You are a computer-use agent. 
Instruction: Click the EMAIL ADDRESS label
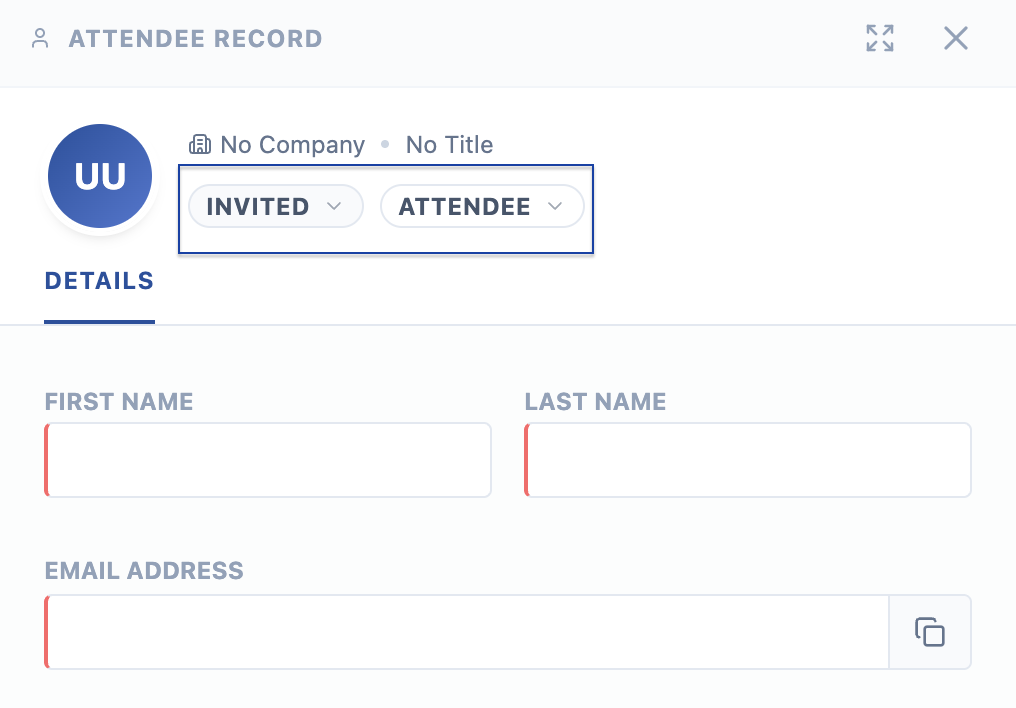coord(144,571)
